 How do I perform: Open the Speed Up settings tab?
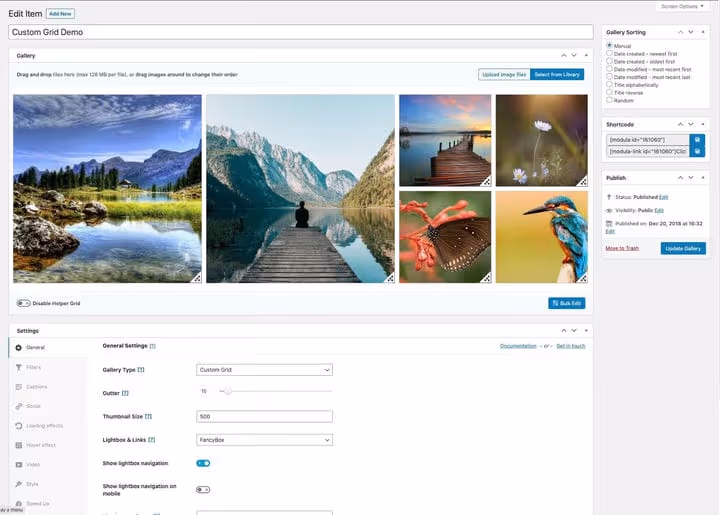[38, 504]
